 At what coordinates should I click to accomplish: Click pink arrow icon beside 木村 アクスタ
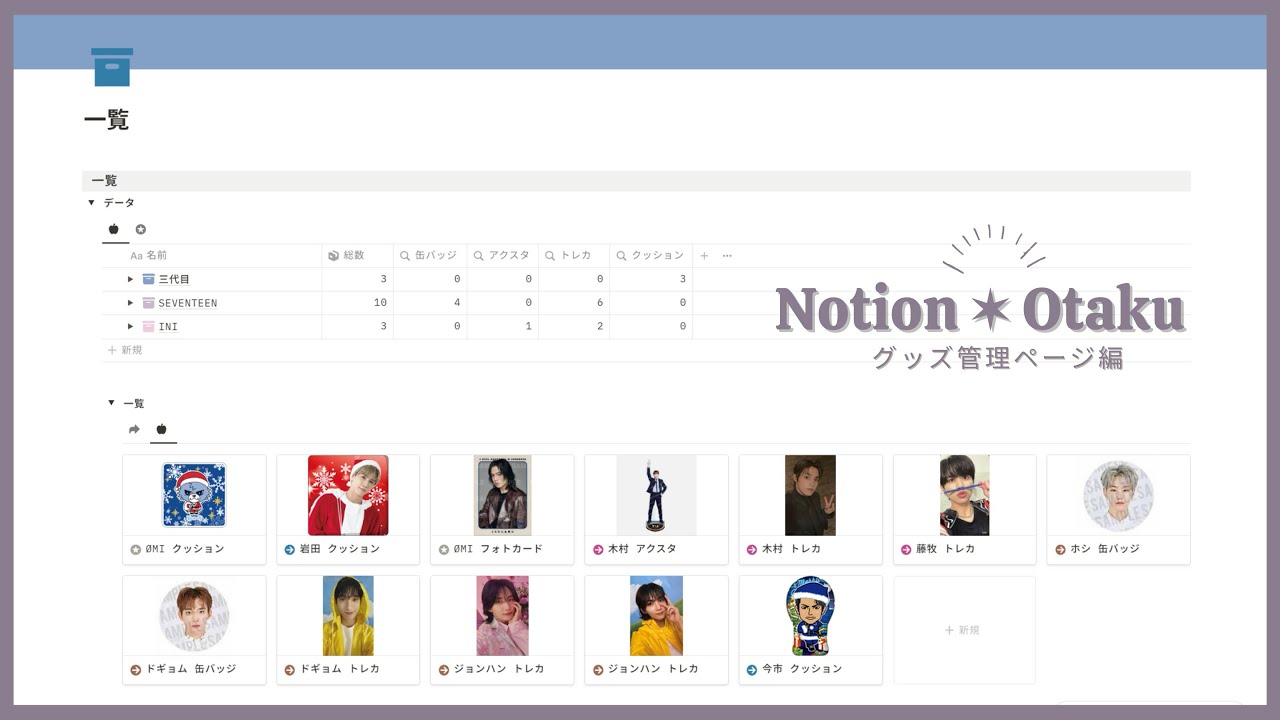[x=598, y=549]
